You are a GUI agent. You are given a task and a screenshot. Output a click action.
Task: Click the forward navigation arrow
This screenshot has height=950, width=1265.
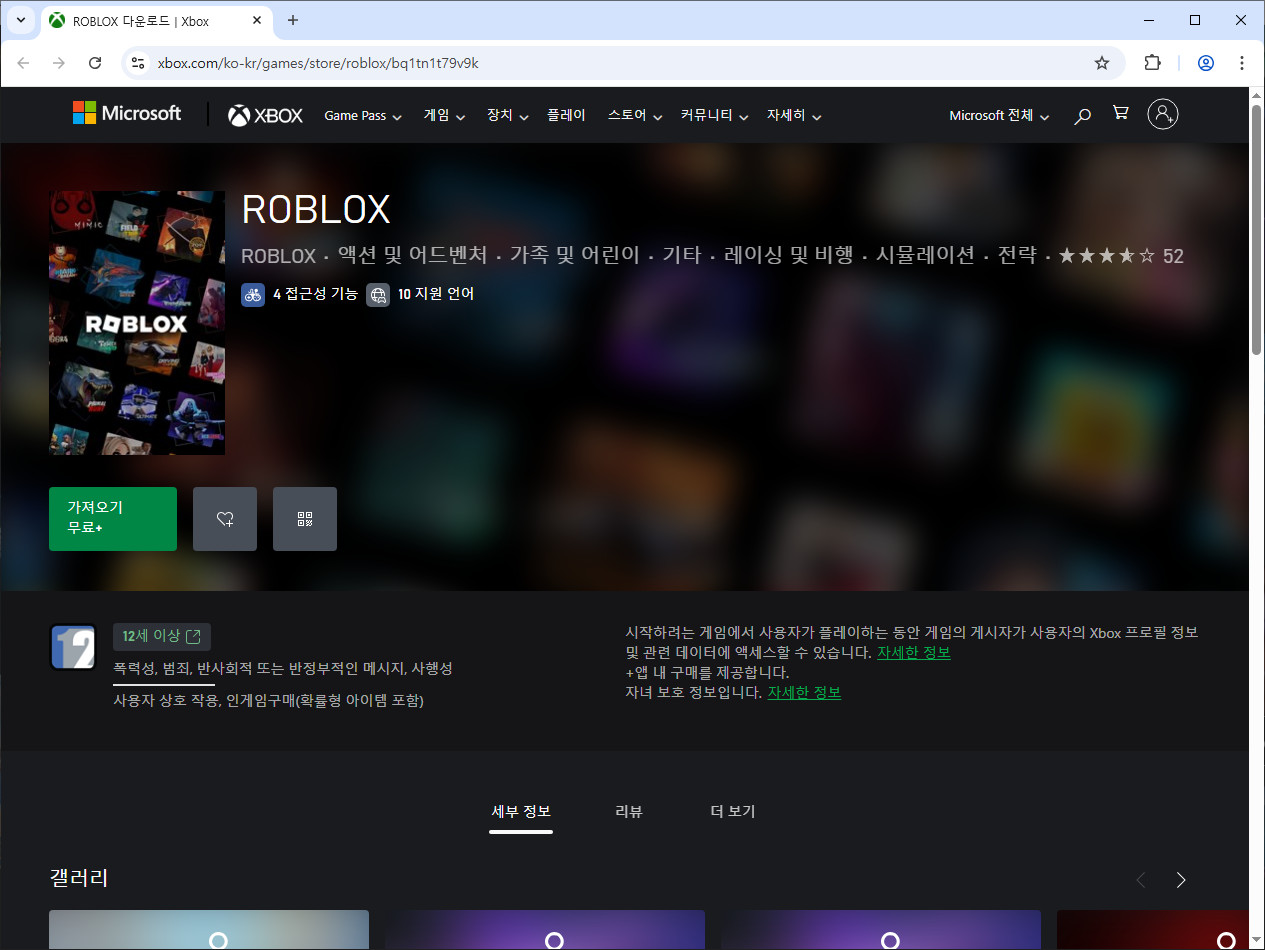pos(59,63)
